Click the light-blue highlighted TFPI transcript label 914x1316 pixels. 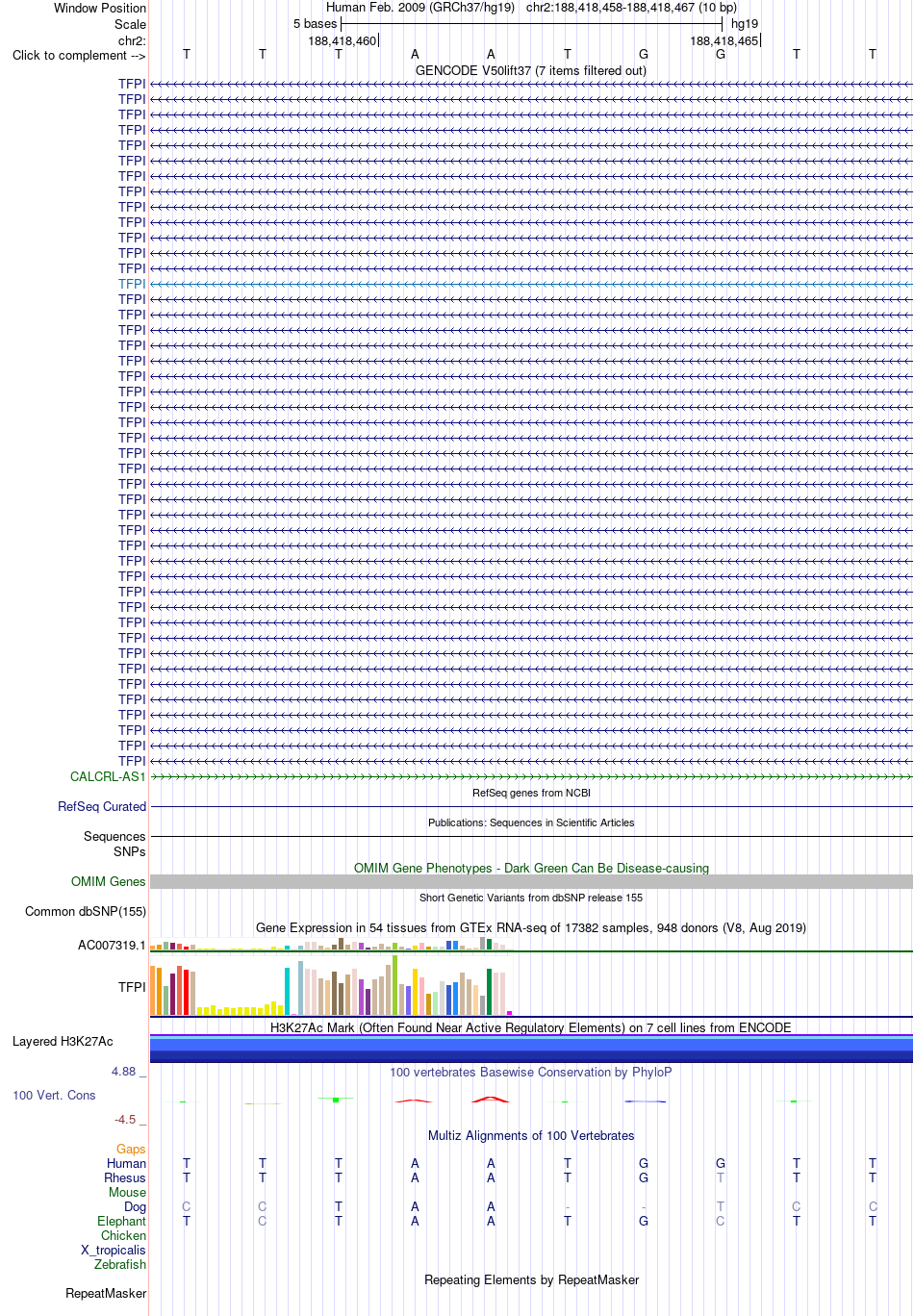point(132,284)
